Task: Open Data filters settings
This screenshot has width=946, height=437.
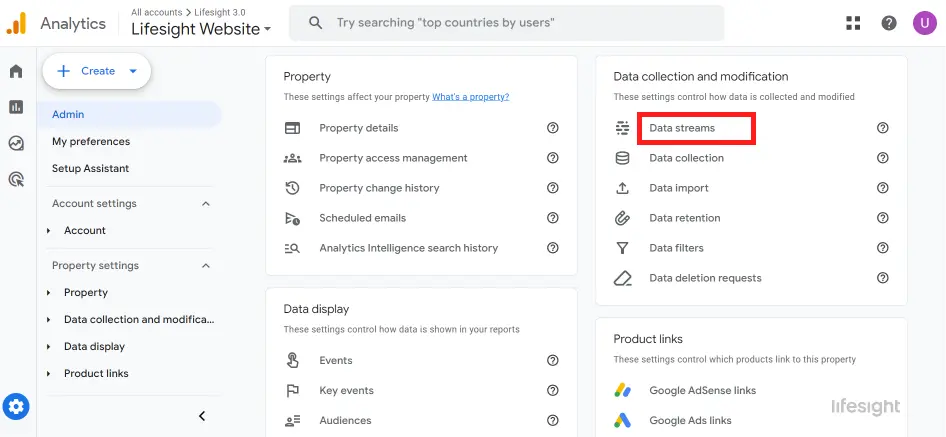Action: tap(676, 248)
